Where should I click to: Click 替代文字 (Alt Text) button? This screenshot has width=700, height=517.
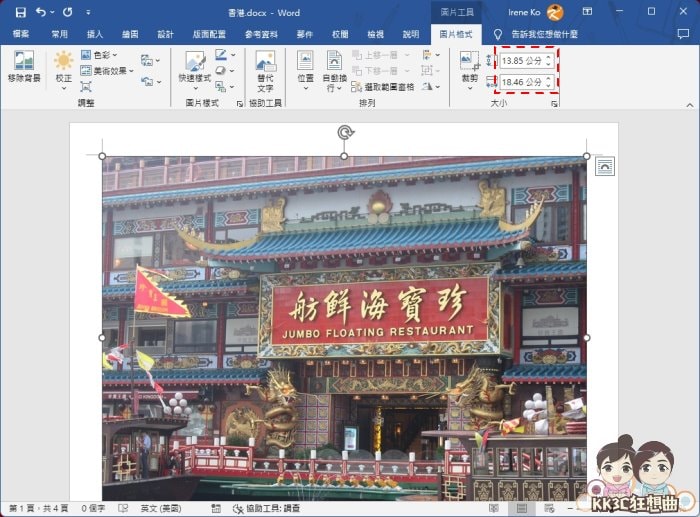(265, 71)
